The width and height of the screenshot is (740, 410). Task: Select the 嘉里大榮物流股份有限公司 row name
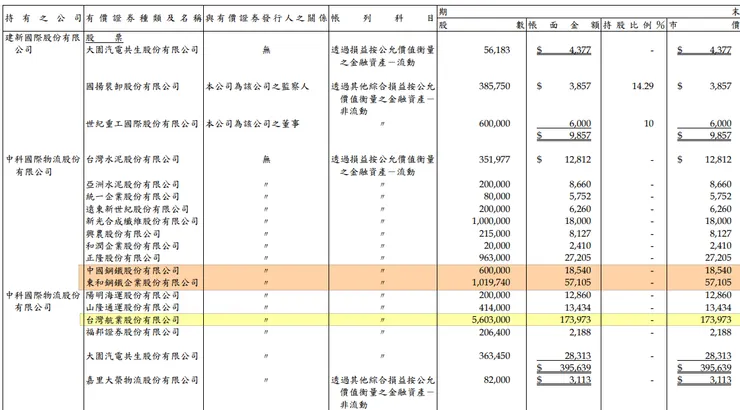142,380
